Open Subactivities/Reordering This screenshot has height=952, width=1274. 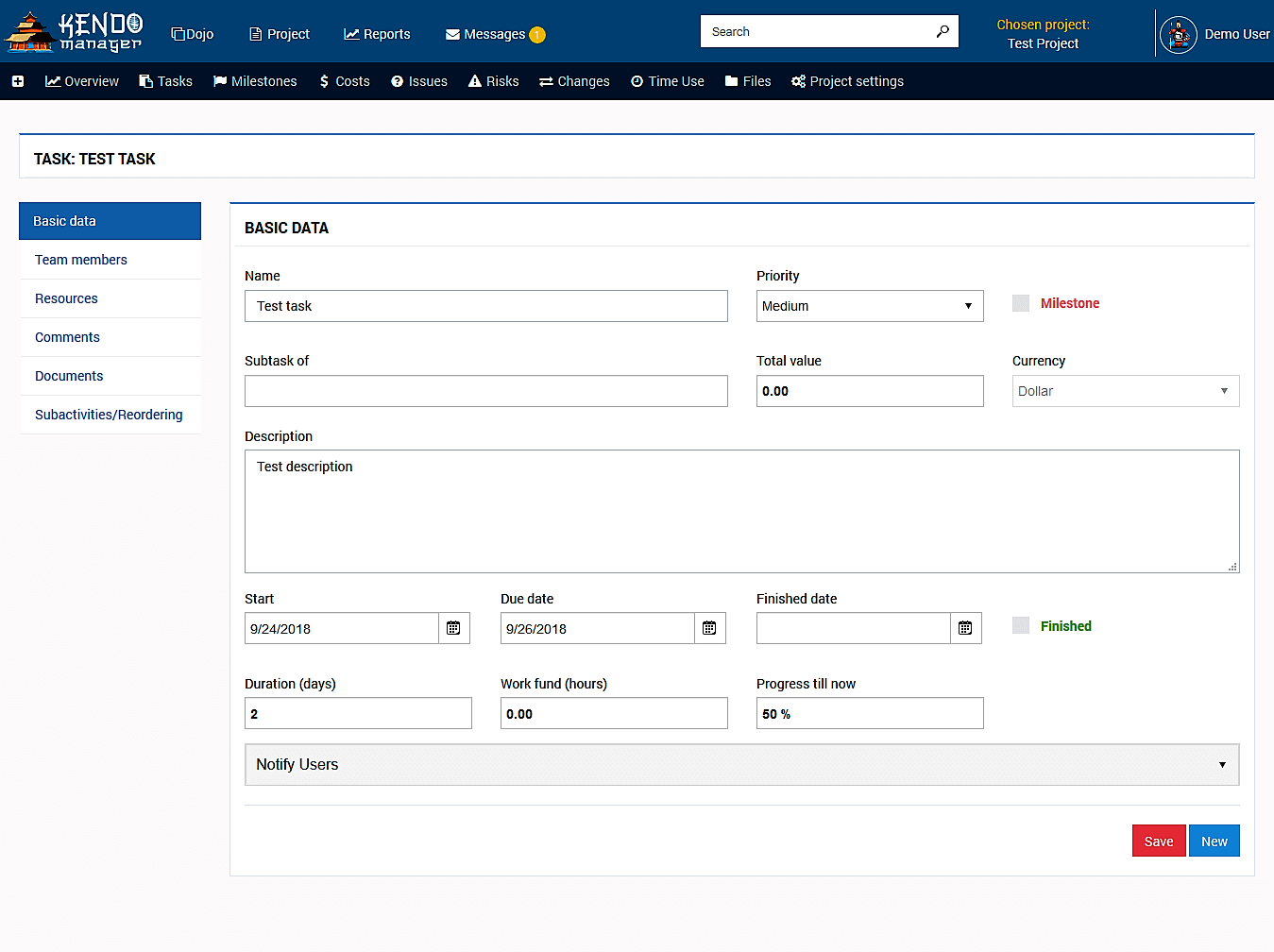(x=110, y=415)
